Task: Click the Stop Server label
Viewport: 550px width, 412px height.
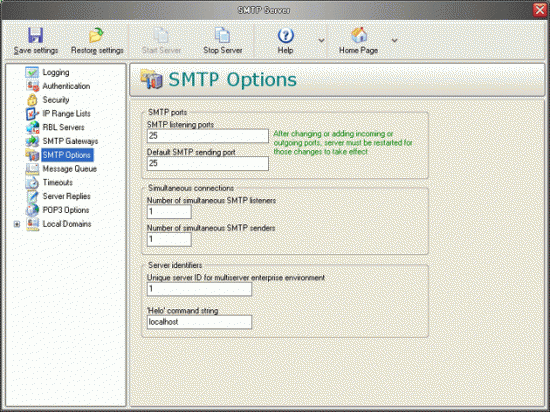Action: pos(223,50)
